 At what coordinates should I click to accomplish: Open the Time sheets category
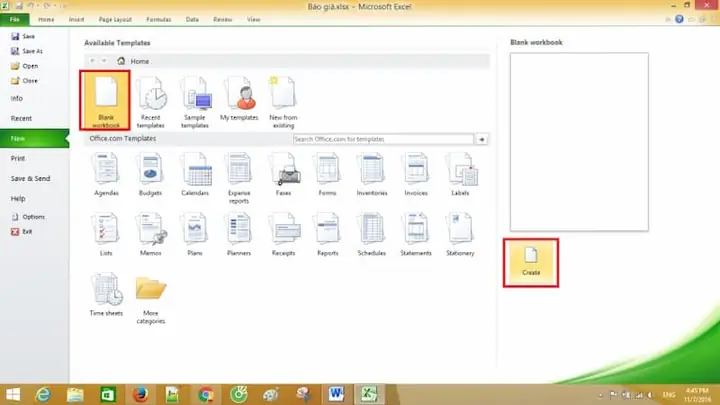point(106,294)
